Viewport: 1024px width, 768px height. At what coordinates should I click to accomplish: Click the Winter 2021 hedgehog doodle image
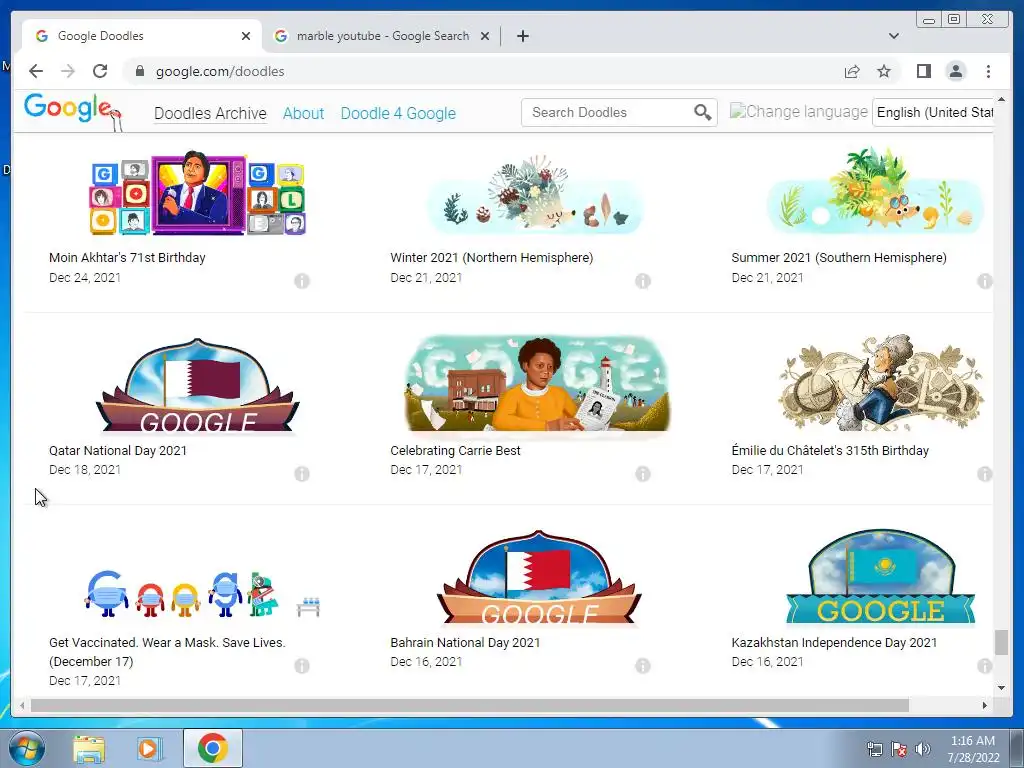536,195
